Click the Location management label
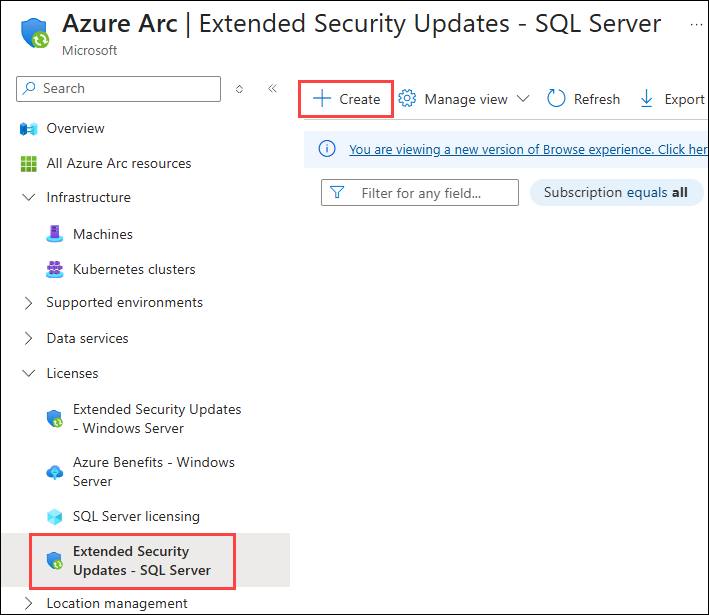This screenshot has width=709, height=615. click(117, 603)
